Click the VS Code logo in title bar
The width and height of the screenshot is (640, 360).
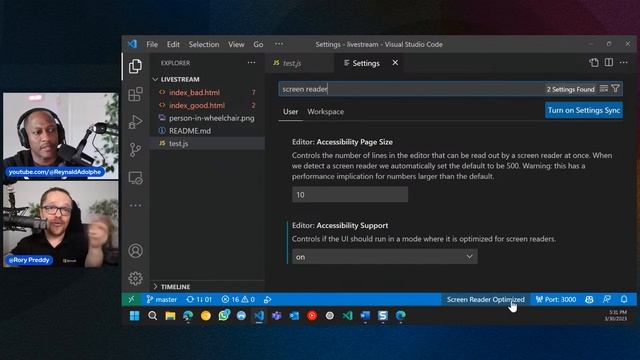pyautogui.click(x=132, y=44)
